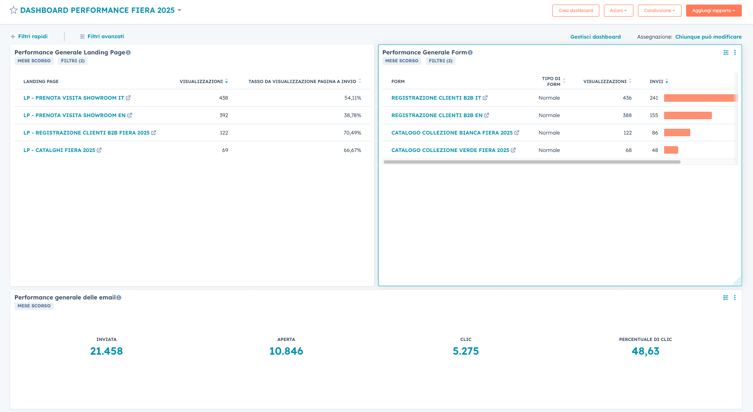The width and height of the screenshot is (753, 412).
Task: Open Filtri rapidi
Action: pos(29,36)
